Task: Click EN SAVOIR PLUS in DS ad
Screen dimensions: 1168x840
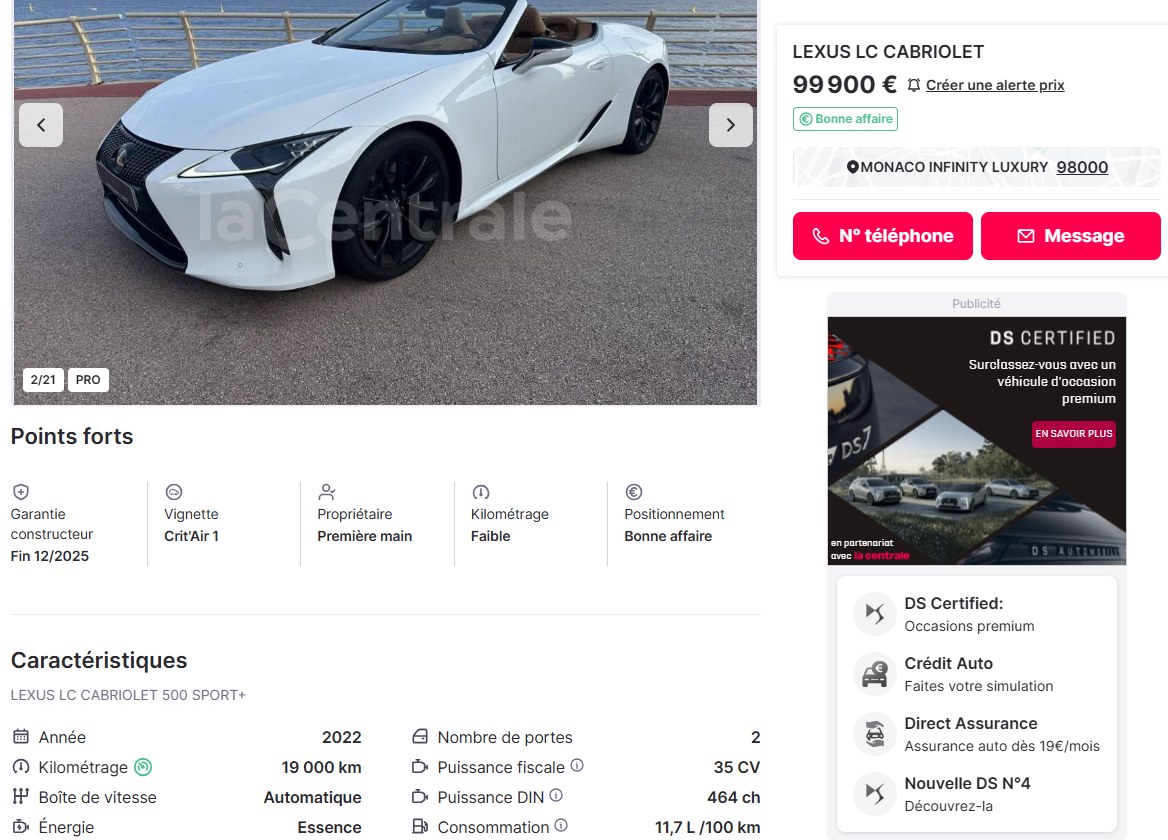Action: click(x=1073, y=433)
